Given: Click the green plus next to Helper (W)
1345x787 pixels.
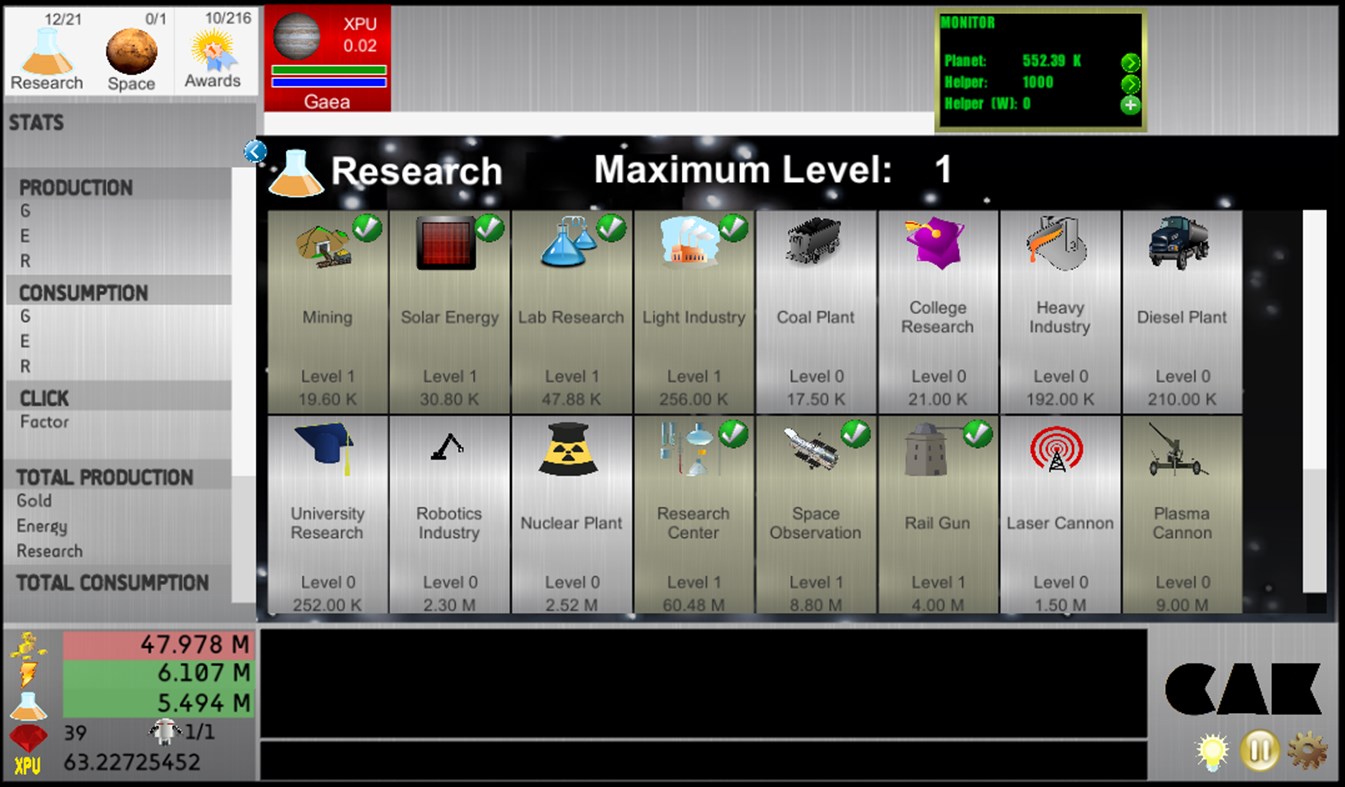Looking at the screenshot, I should tap(1131, 104).
